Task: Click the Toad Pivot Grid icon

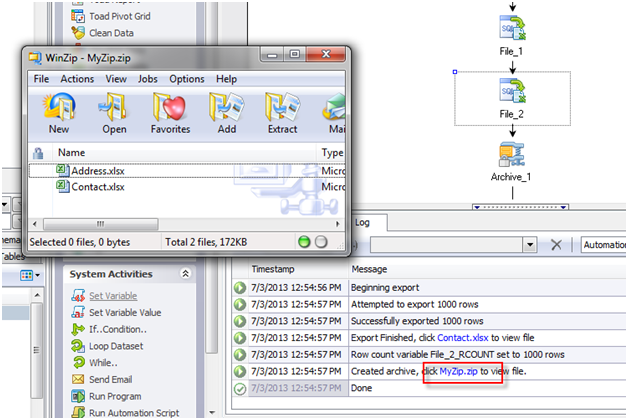Action: point(78,16)
